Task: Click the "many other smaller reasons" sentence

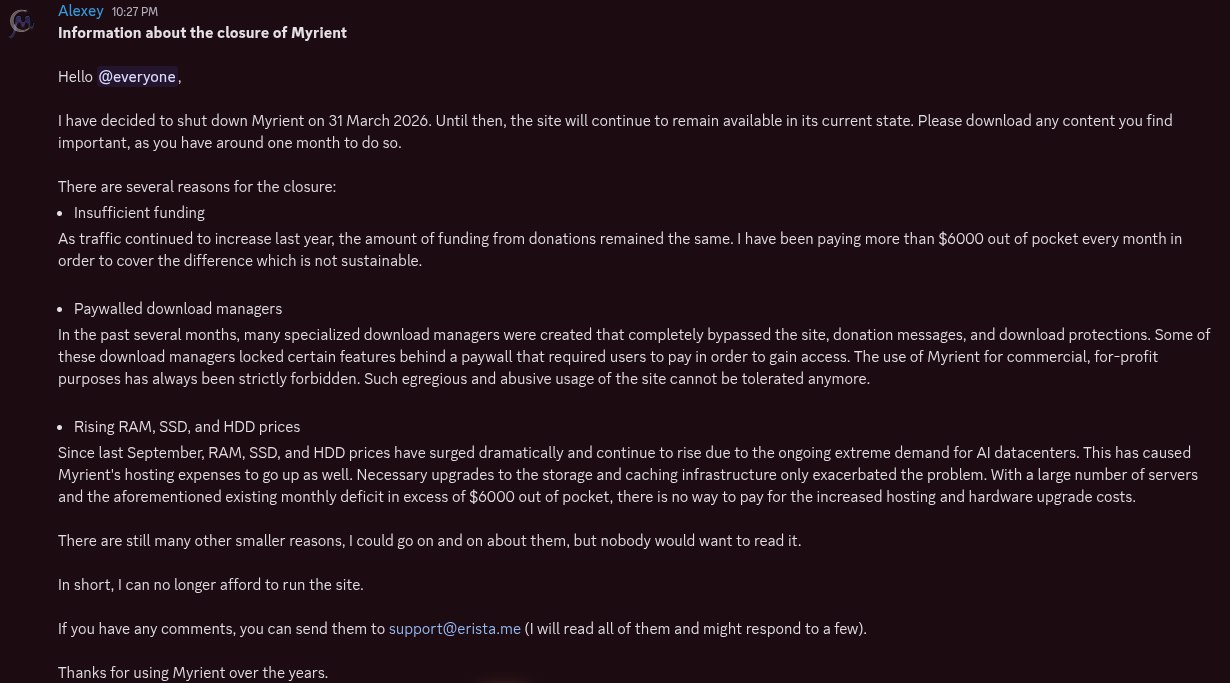Action: coord(429,541)
